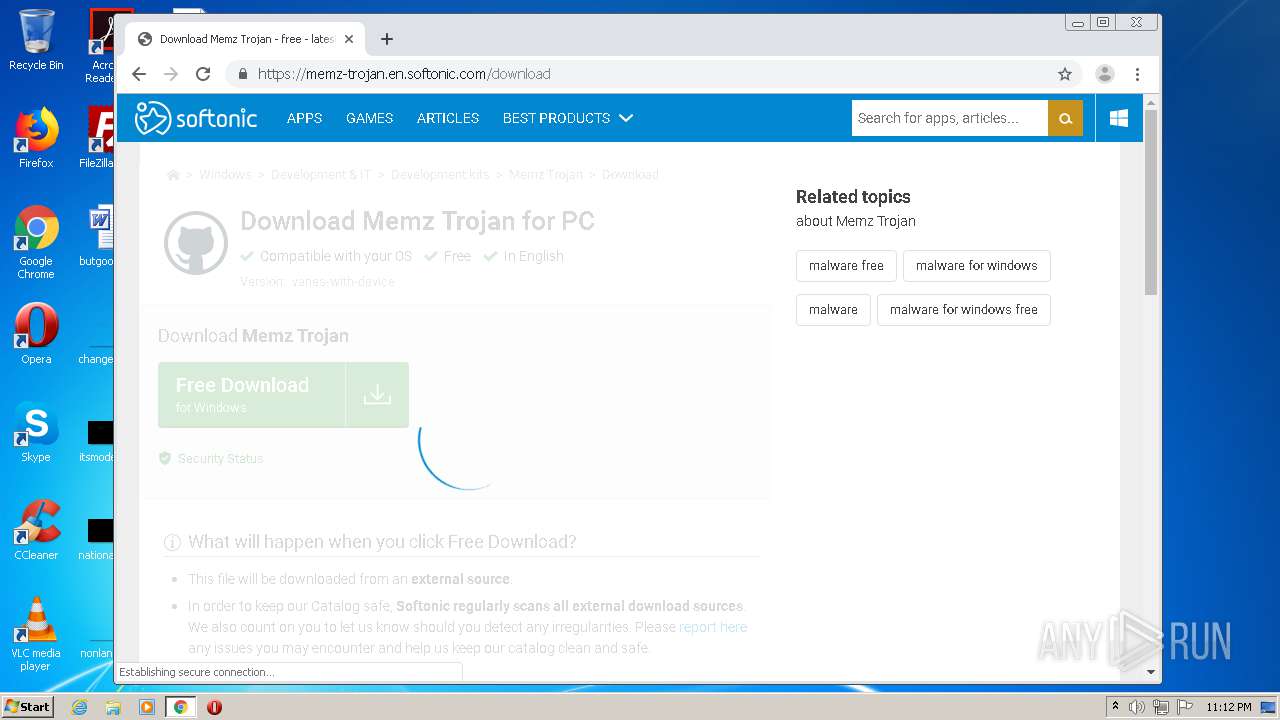Bookmark this page with star icon
The height and width of the screenshot is (720, 1280).
point(1065,74)
